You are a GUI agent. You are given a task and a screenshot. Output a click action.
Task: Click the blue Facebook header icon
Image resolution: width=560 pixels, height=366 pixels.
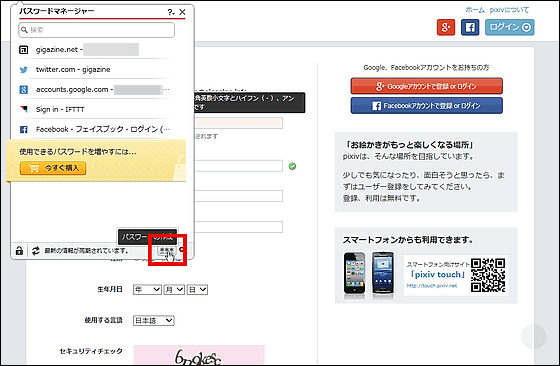pos(470,27)
